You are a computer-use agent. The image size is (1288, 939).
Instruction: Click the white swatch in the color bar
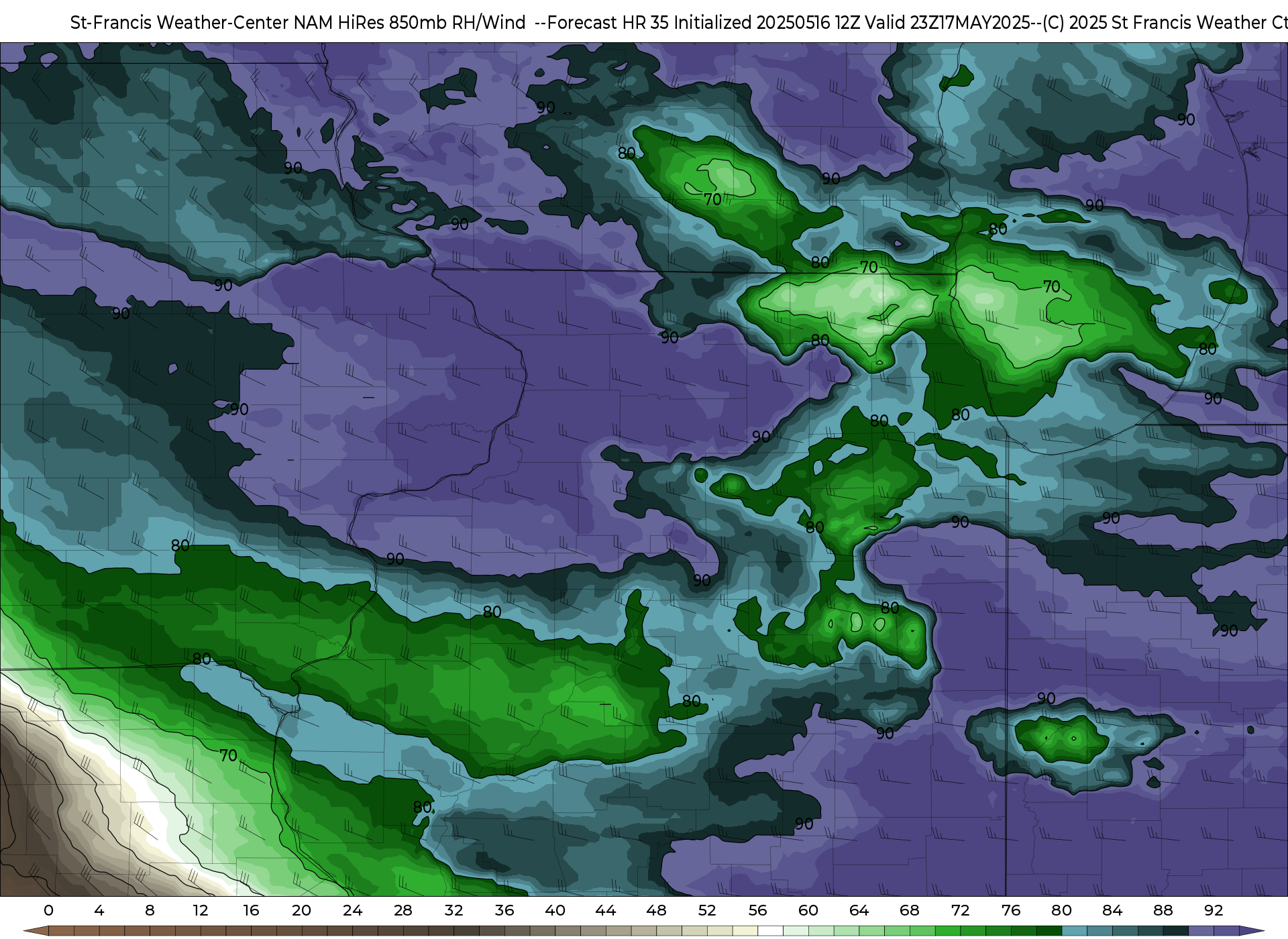(x=770, y=931)
